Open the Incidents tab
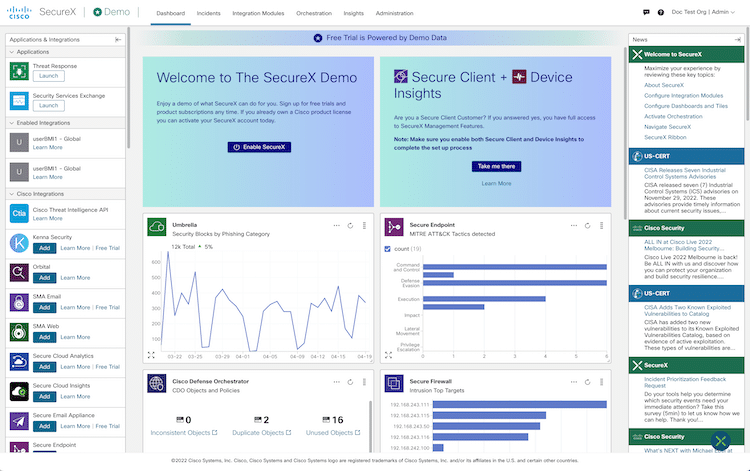This screenshot has height=471, width=750. (209, 13)
